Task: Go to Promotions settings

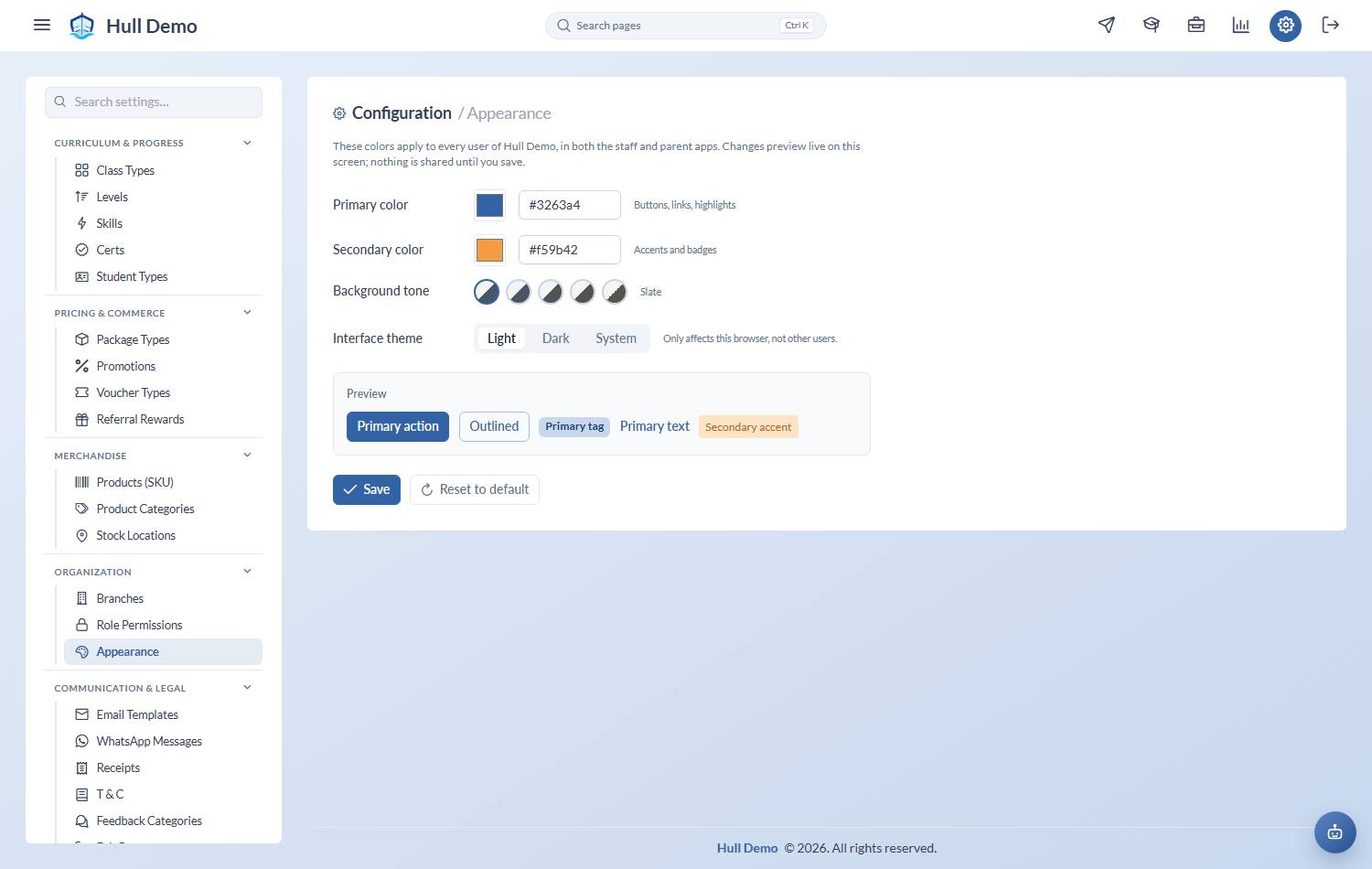Action: (163, 366)
